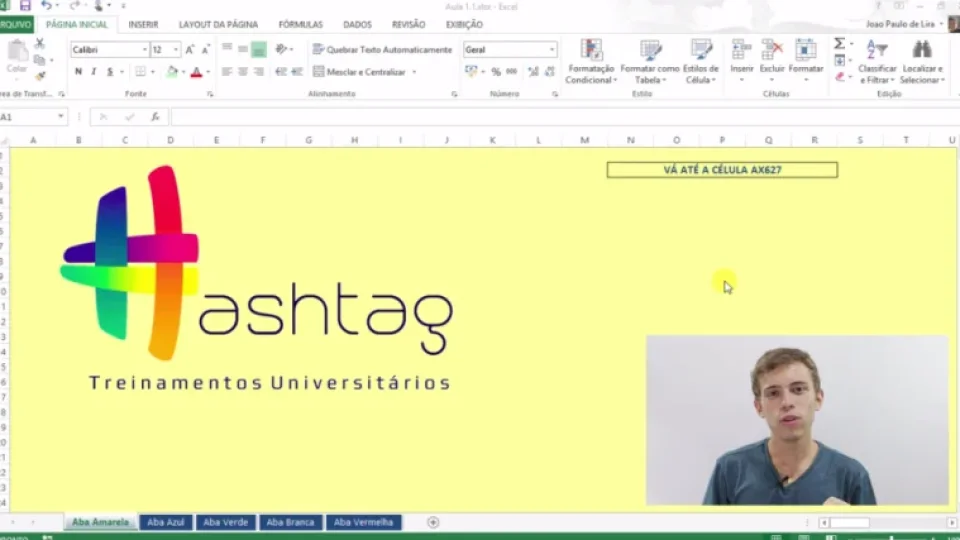This screenshot has width=960, height=540.
Task: Click the AutoSum sigma icon
Action: click(839, 43)
